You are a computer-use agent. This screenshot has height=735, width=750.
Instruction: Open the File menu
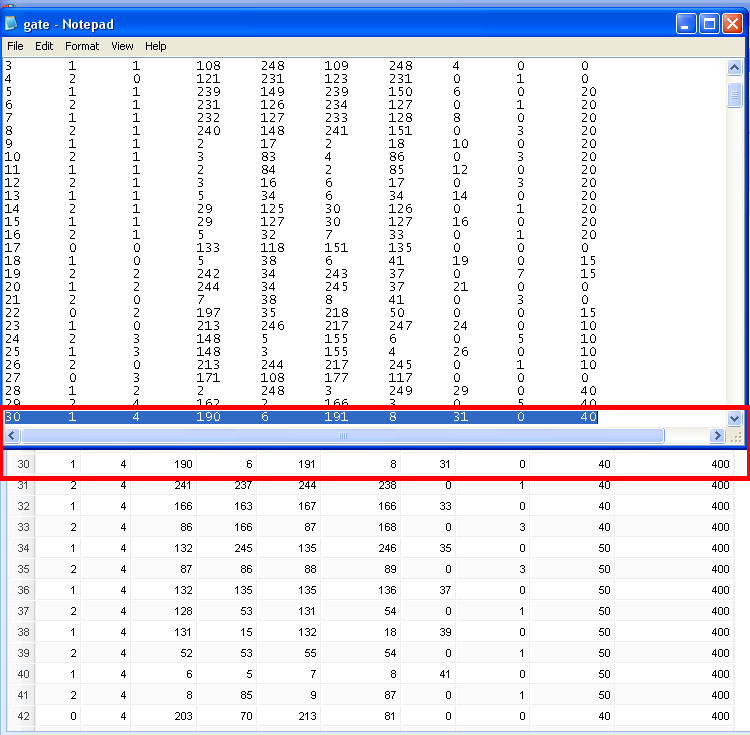point(15,46)
